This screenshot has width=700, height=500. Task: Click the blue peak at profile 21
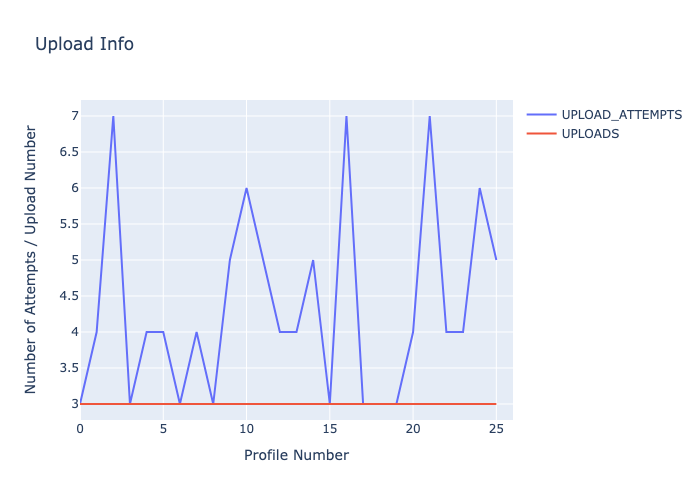429,116
